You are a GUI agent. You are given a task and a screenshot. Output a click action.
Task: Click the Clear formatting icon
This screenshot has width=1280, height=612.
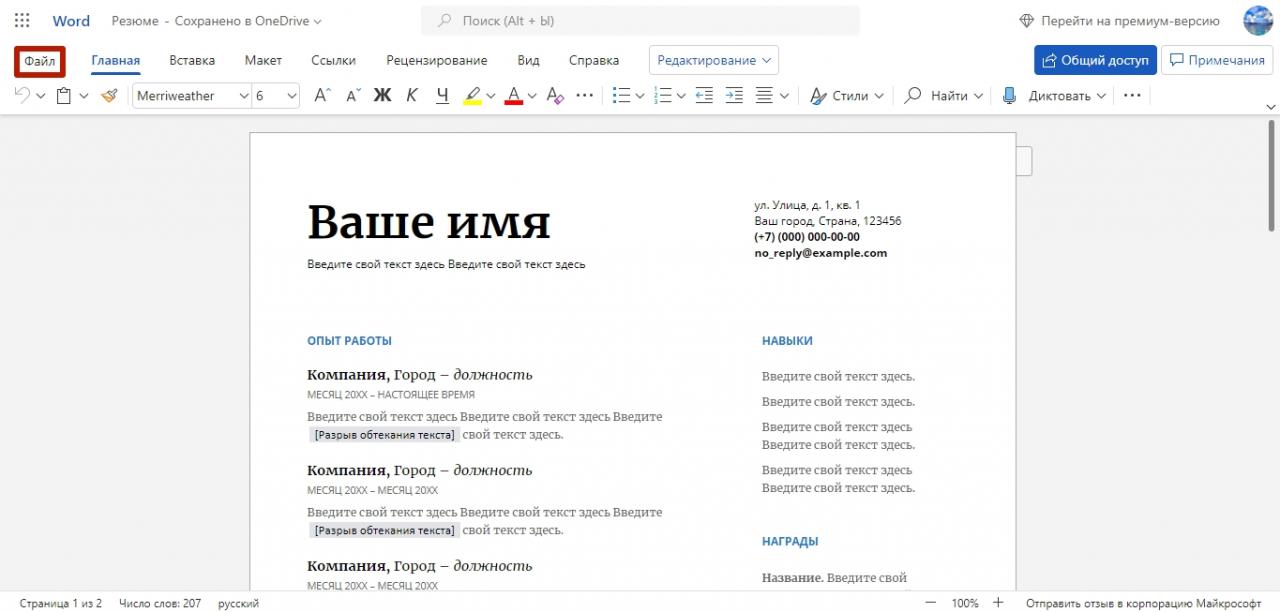[555, 96]
